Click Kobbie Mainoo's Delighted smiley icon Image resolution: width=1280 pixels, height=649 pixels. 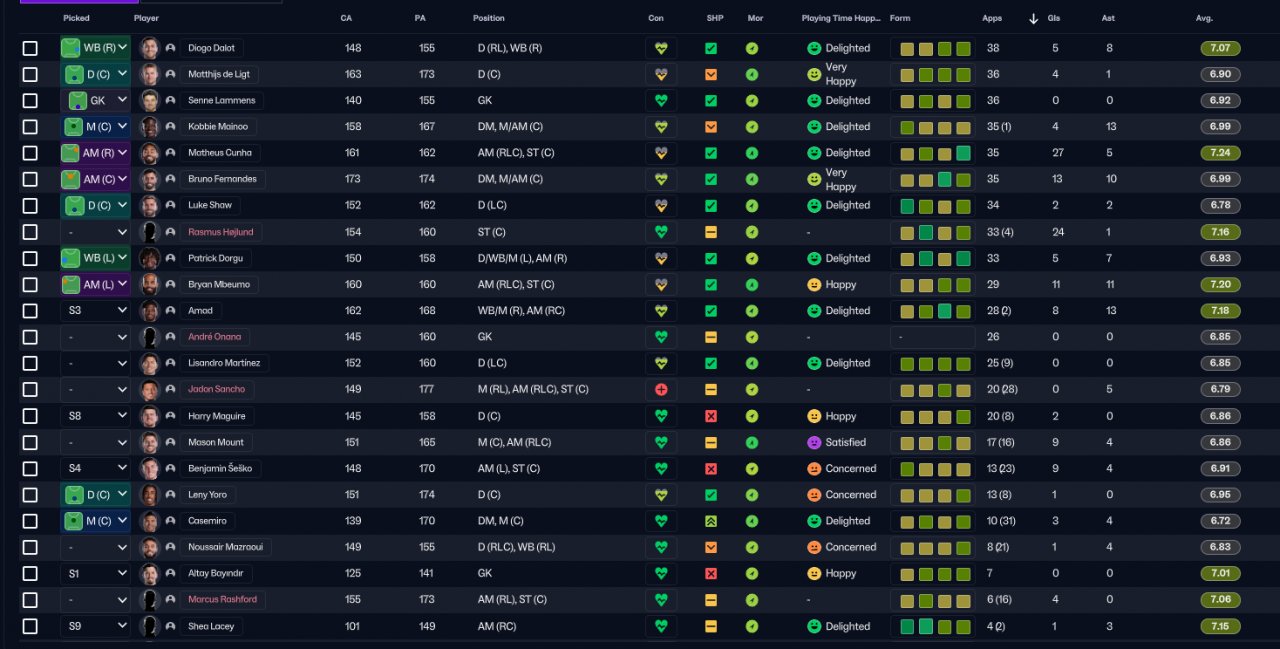pos(814,127)
